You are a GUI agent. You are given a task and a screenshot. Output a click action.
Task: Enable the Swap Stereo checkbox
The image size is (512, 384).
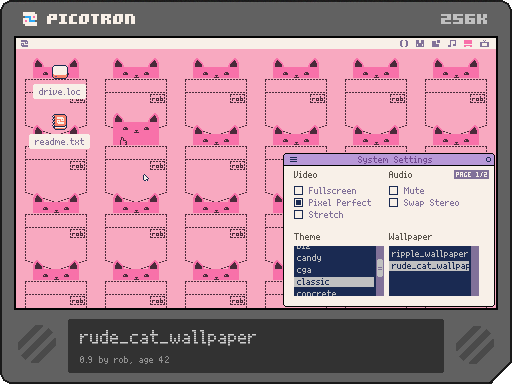[x=393, y=202]
